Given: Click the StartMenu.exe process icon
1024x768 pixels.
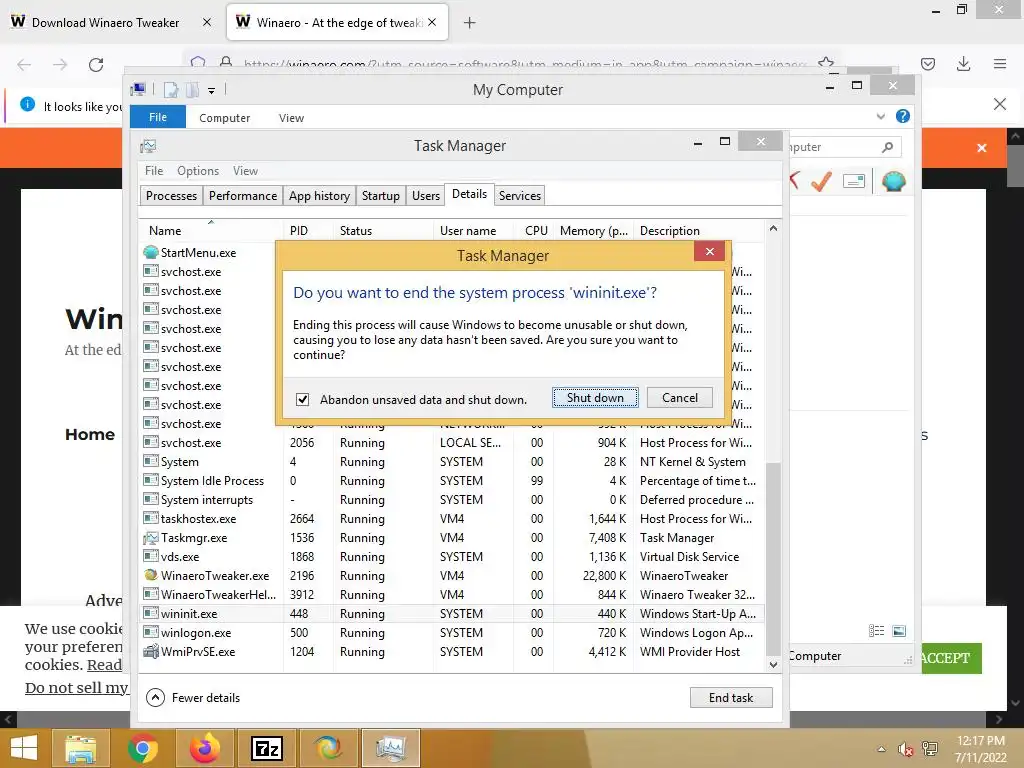Looking at the screenshot, I should (151, 252).
